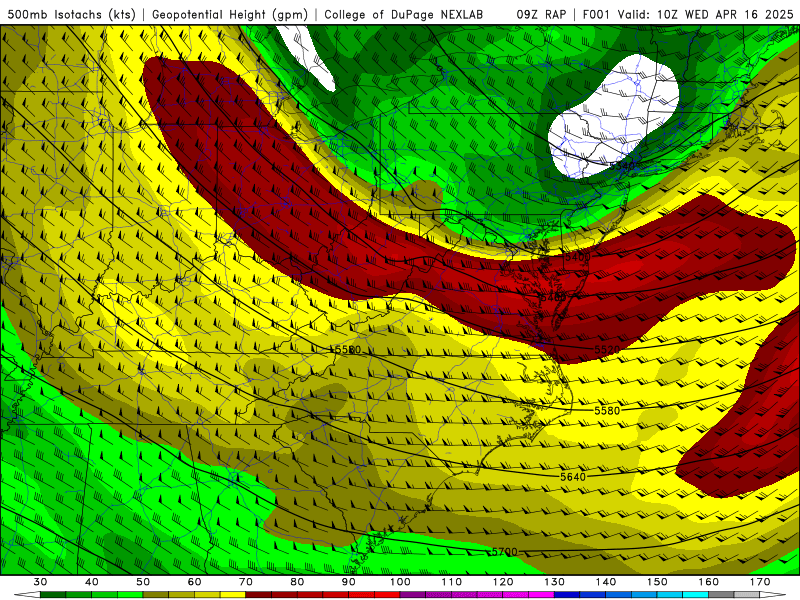The width and height of the screenshot is (800, 600).
Task: Click the 5700 height contour label
Action: click(x=505, y=552)
